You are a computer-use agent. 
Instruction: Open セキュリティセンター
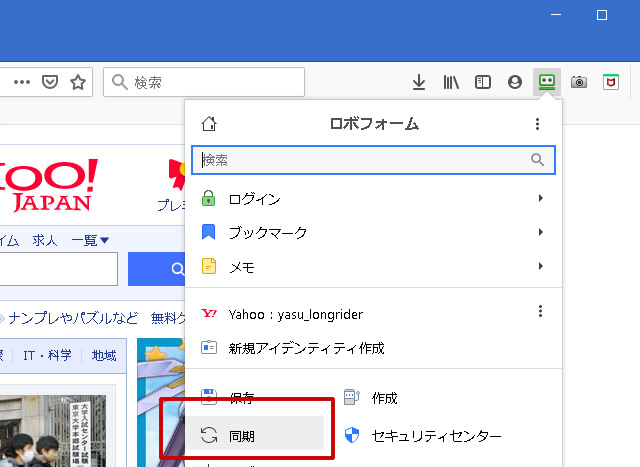click(423, 436)
